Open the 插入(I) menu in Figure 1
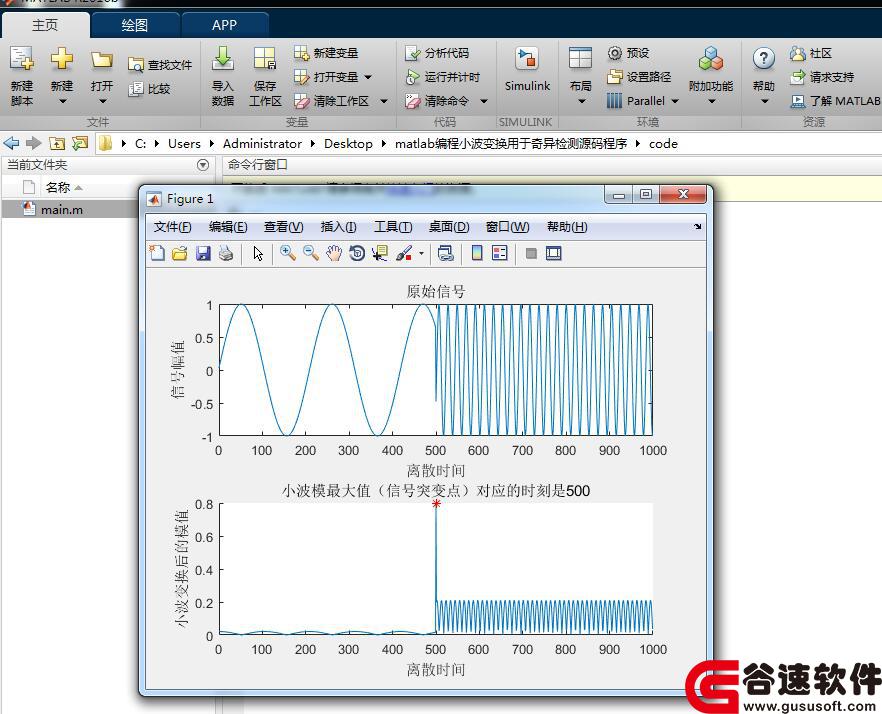 [338, 227]
